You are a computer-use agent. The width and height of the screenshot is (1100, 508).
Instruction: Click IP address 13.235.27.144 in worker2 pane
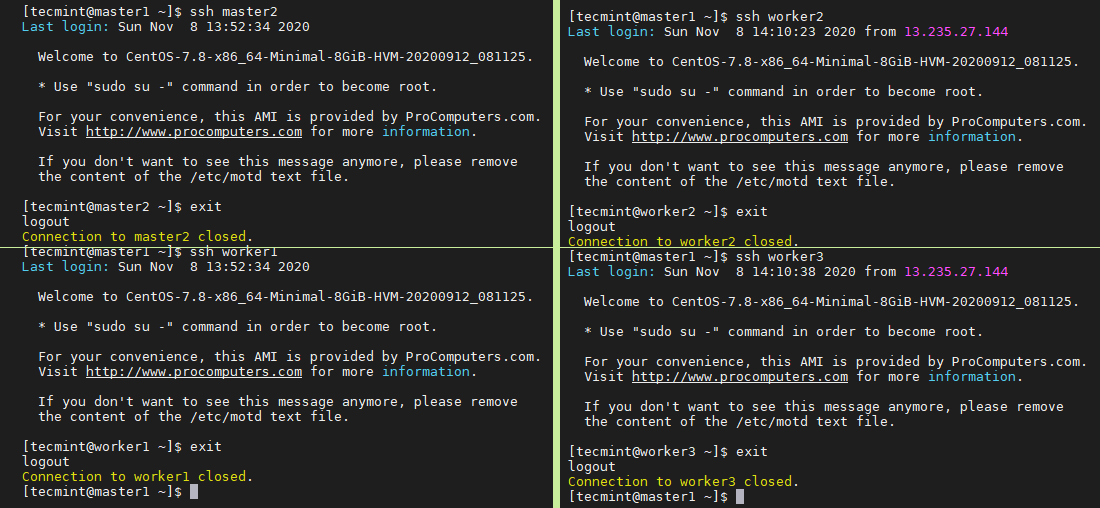click(x=956, y=32)
